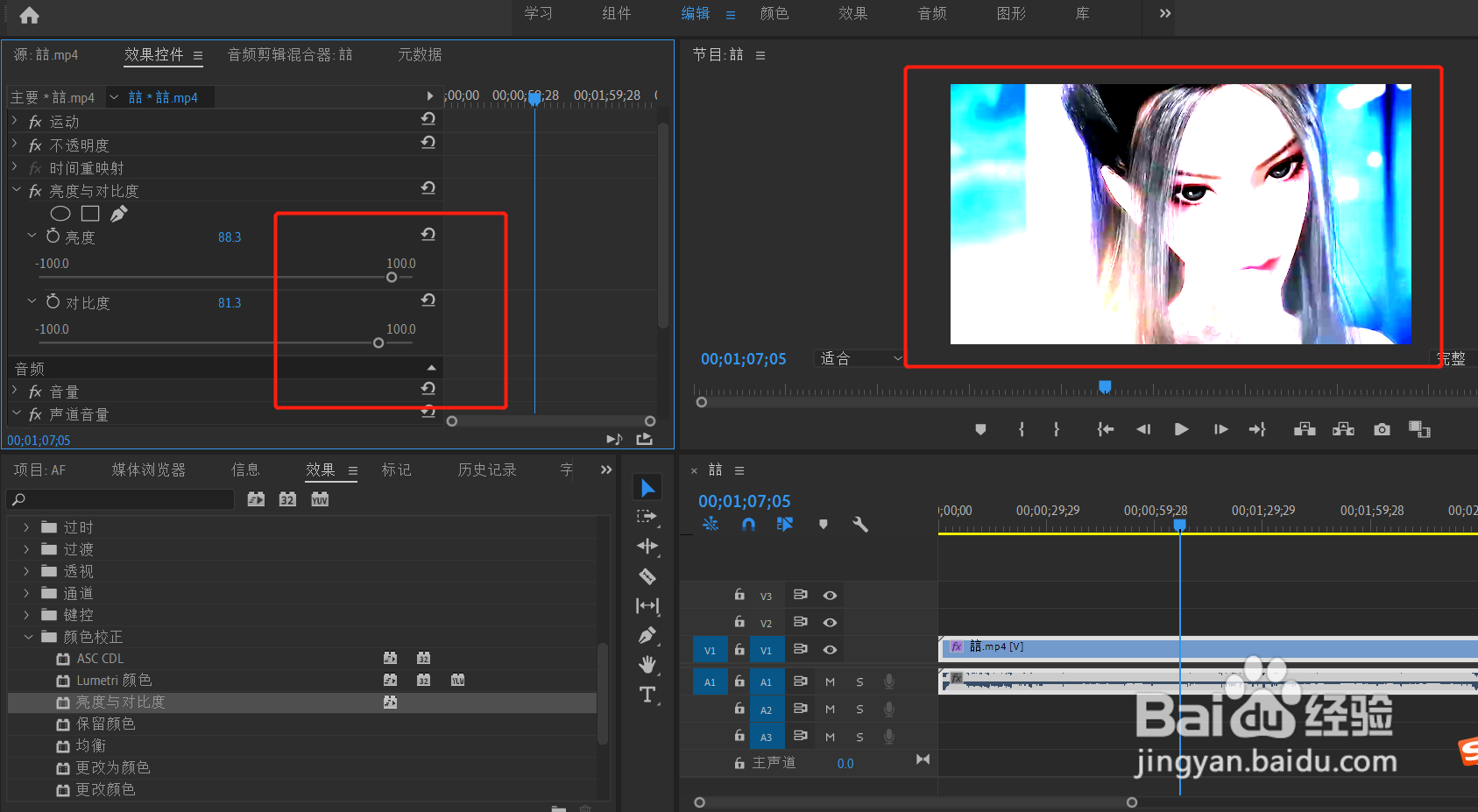This screenshot has height=812, width=1478.
Task: Toggle V3 track output eye
Action: tap(830, 596)
